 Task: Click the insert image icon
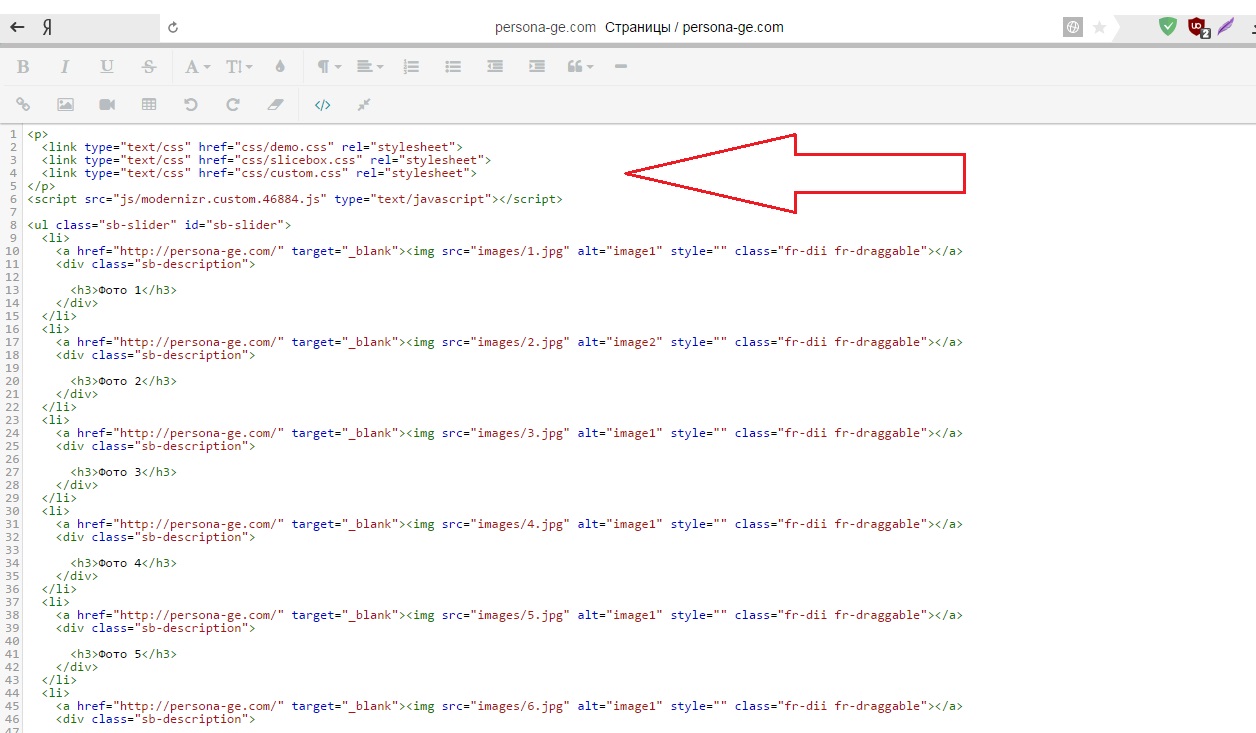tap(65, 104)
